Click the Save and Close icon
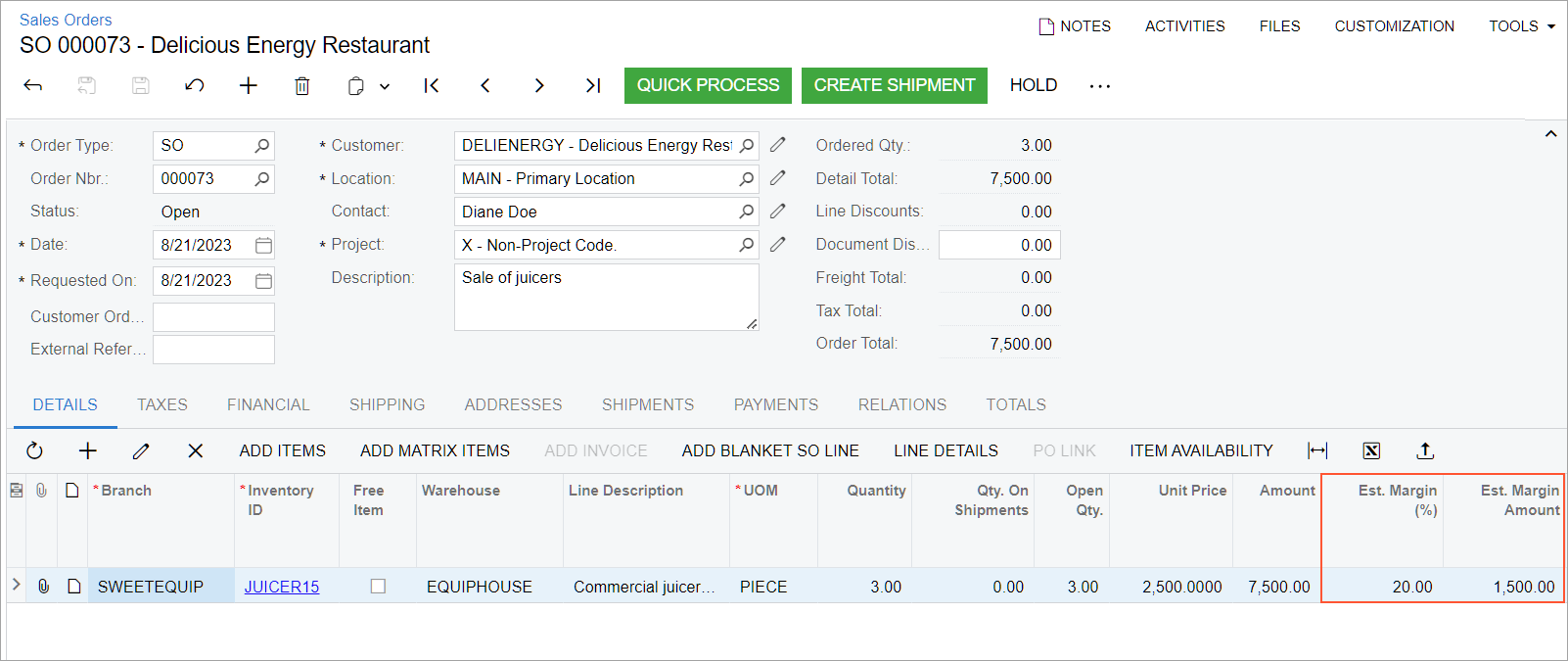The height and width of the screenshot is (661, 1568). [x=87, y=85]
